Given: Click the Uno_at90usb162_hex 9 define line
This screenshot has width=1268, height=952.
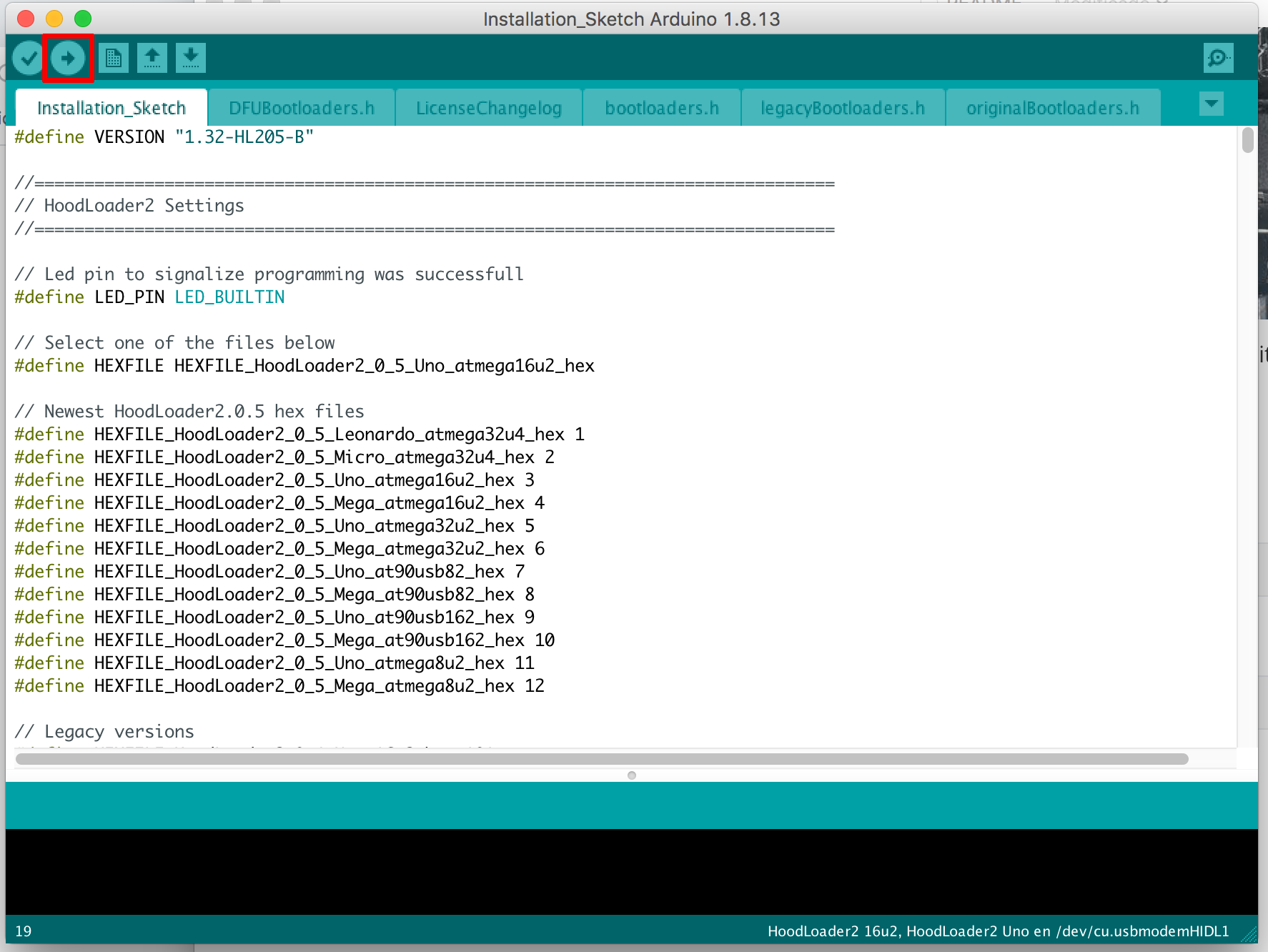Looking at the screenshot, I should (x=274, y=617).
